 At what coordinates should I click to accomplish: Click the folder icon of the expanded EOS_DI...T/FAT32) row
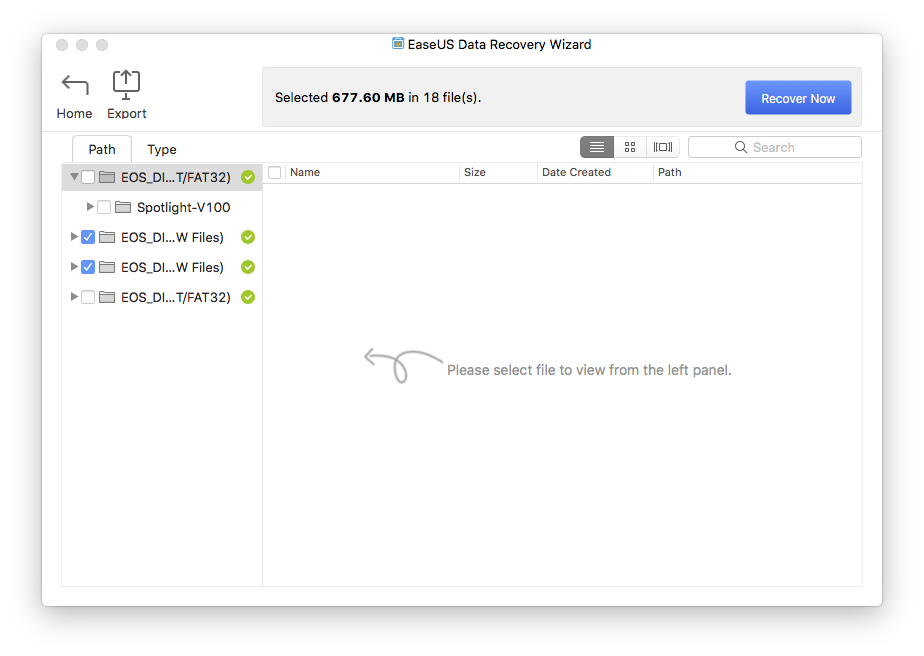click(107, 177)
